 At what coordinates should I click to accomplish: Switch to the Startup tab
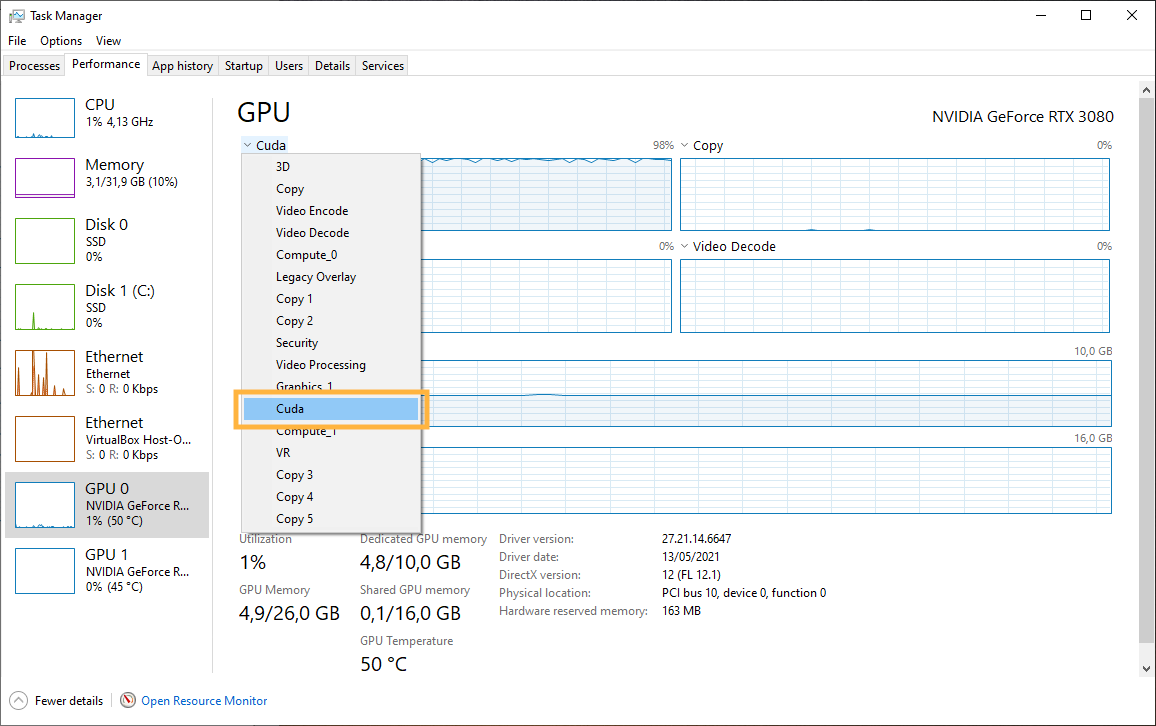click(244, 66)
